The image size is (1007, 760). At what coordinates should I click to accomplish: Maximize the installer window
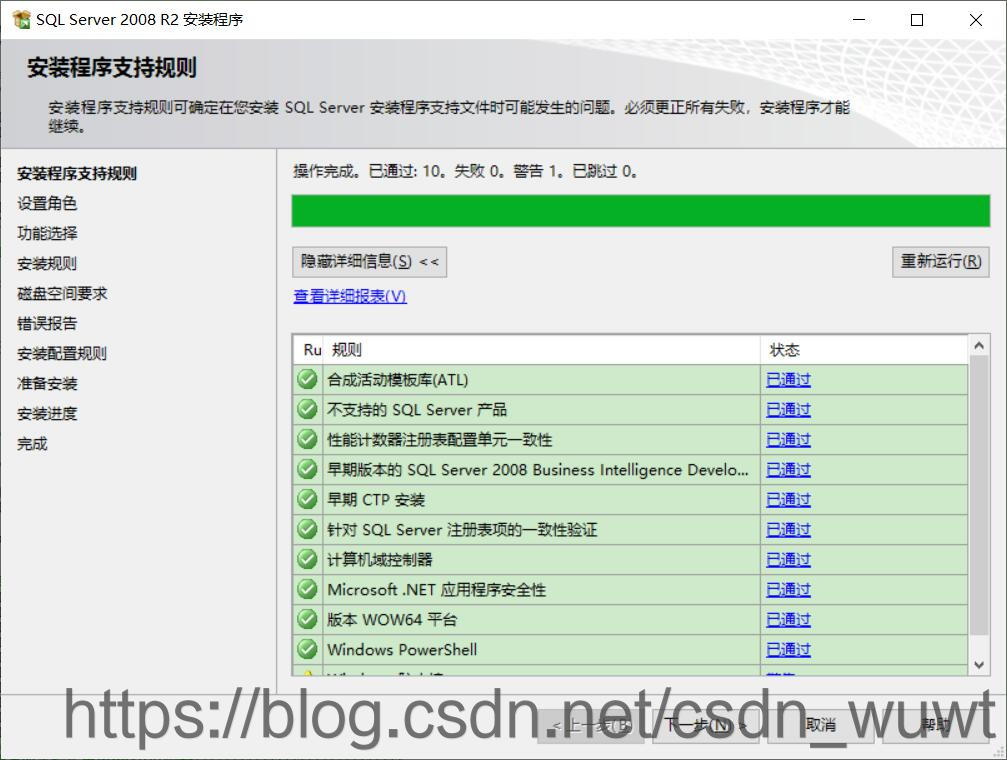[x=917, y=20]
